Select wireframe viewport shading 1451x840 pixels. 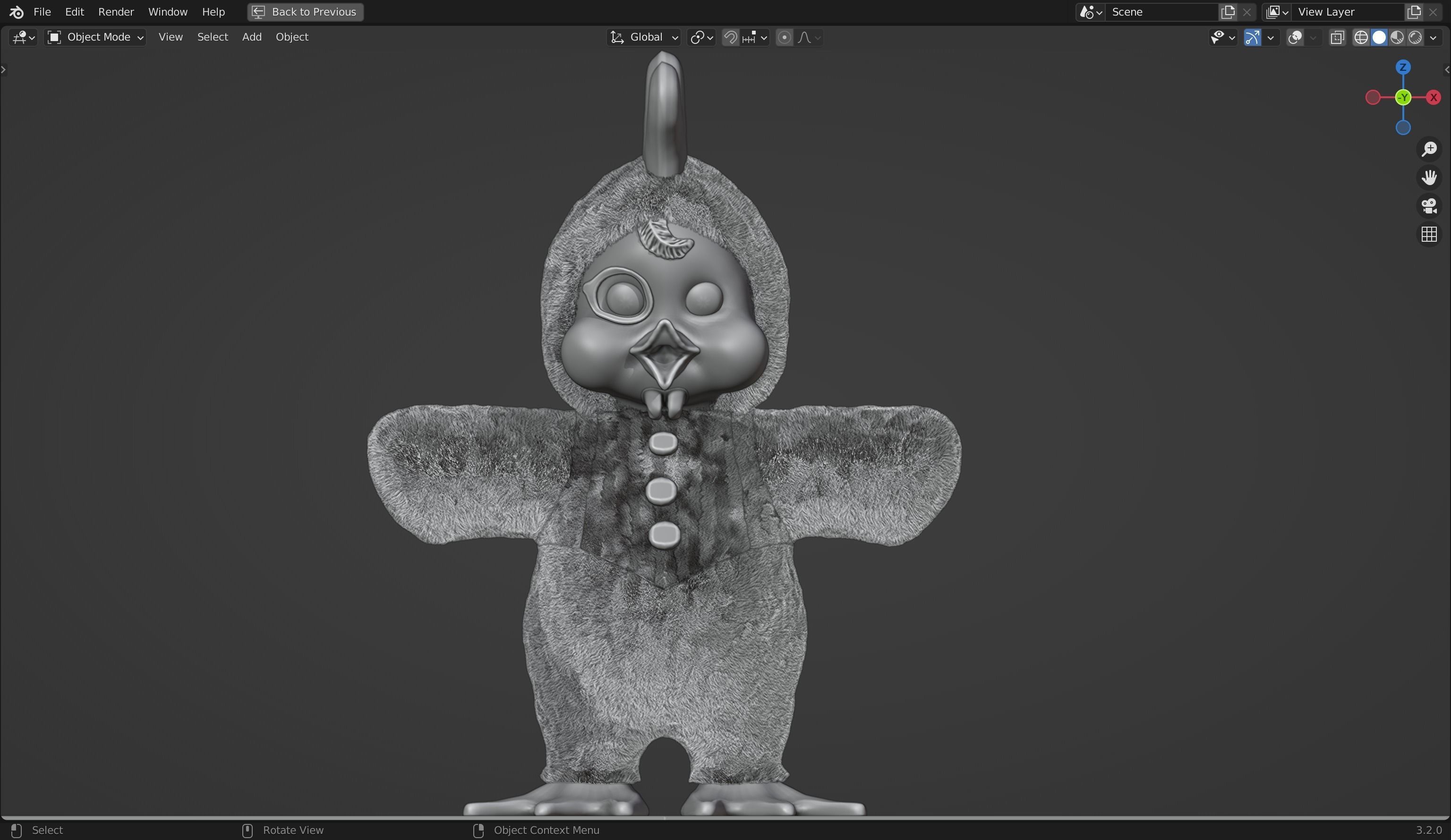1361,37
